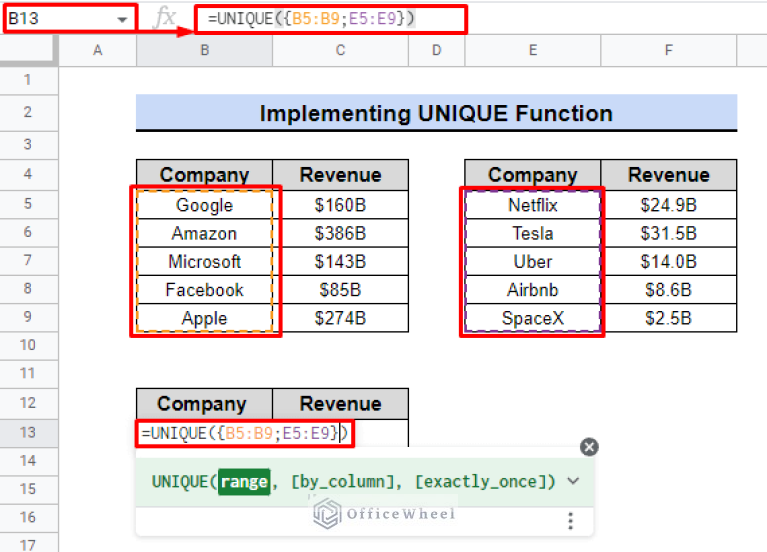The height and width of the screenshot is (552, 767).
Task: Click the [by_column] argument in tooltip
Action: point(343,482)
